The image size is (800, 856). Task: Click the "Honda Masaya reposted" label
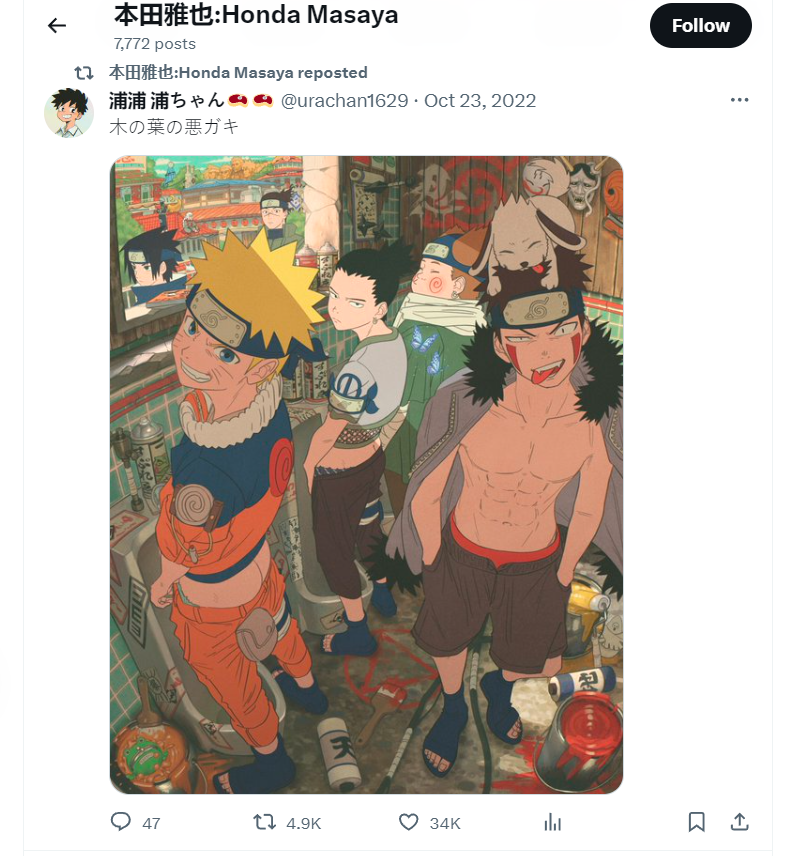(238, 73)
